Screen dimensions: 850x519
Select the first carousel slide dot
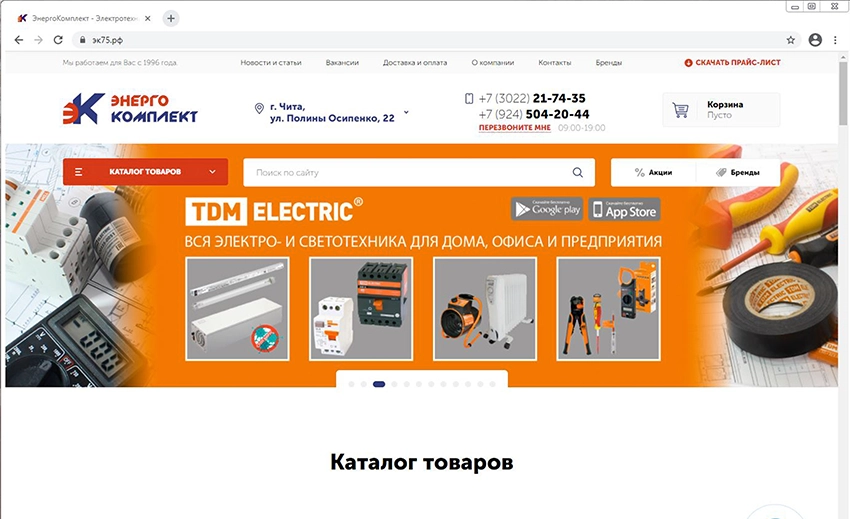tap(351, 384)
